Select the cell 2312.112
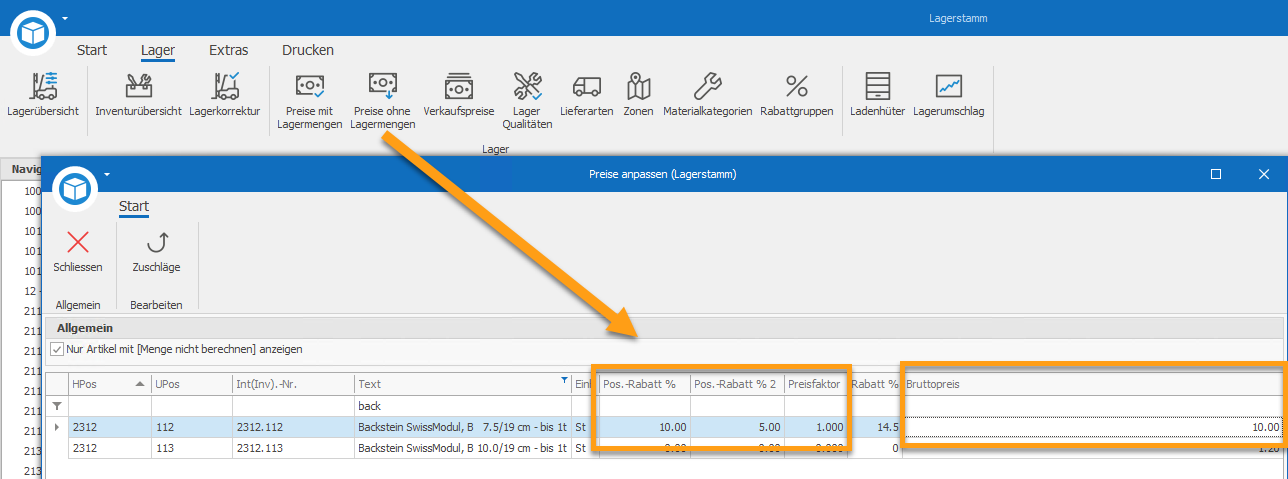1288x479 pixels. pos(293,427)
